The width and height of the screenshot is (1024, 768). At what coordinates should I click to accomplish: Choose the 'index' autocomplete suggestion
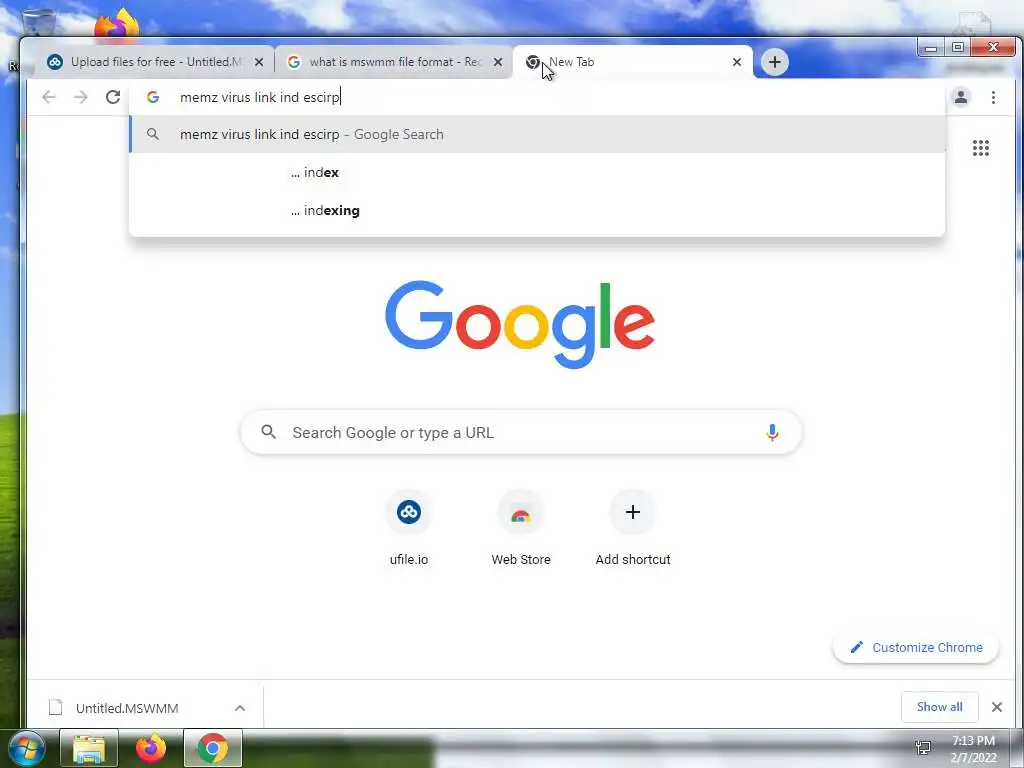537,172
